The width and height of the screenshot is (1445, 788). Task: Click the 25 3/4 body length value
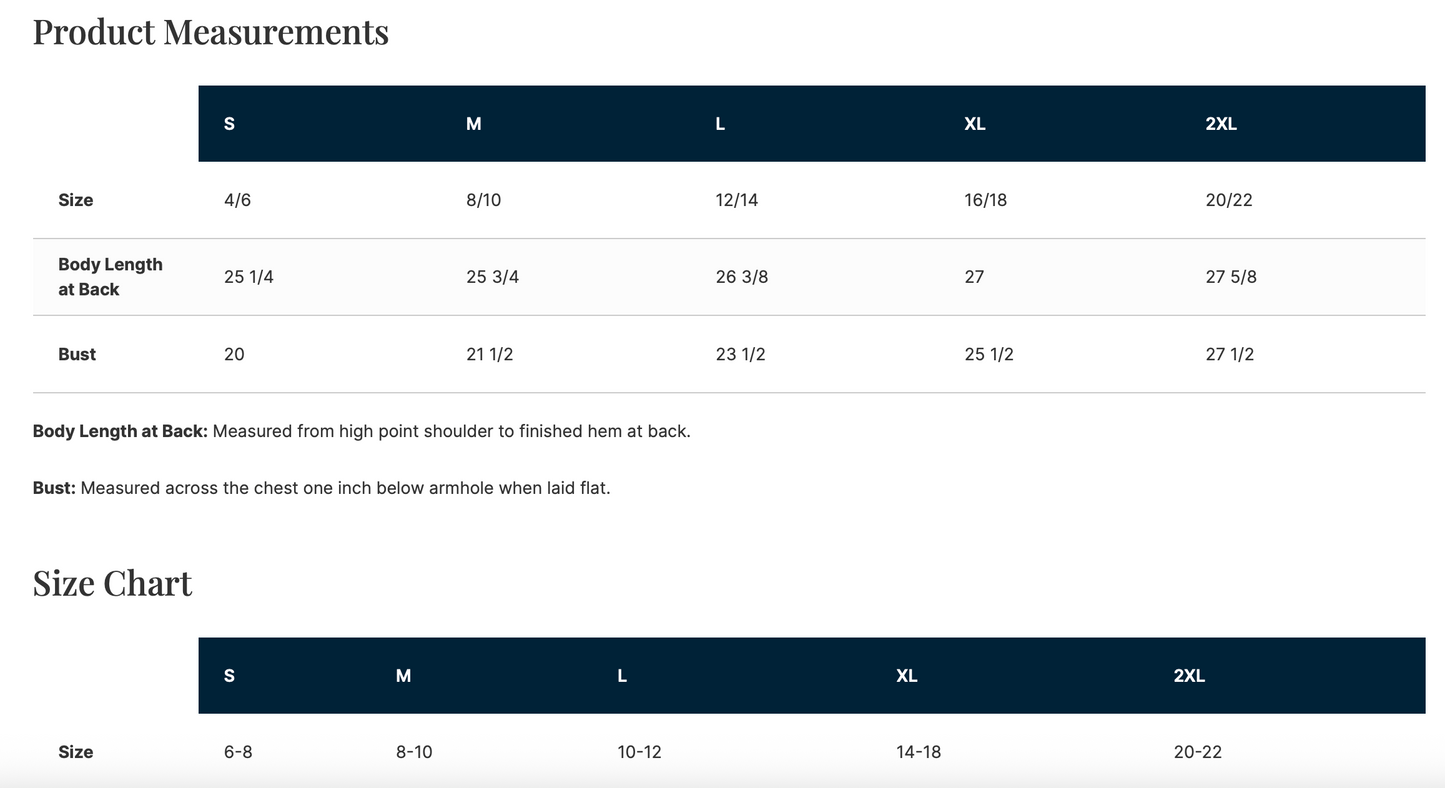pyautogui.click(x=493, y=277)
